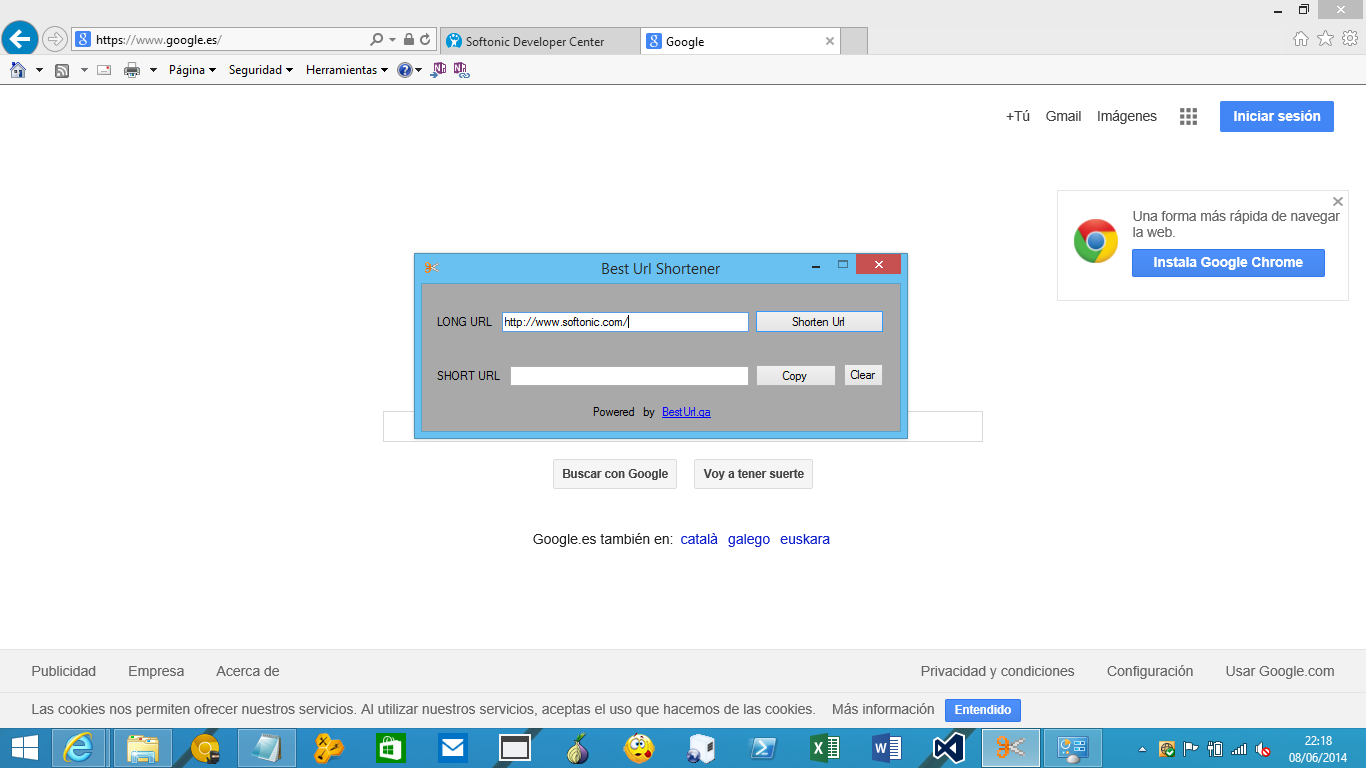1366x768 pixels.
Task: Open Excel from the Windows taskbar
Action: point(825,748)
